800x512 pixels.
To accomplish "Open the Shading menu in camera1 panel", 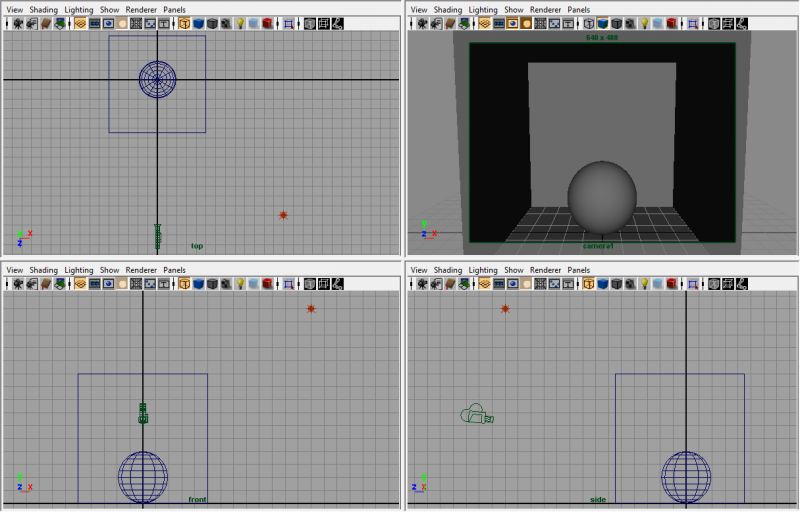I will pos(448,9).
